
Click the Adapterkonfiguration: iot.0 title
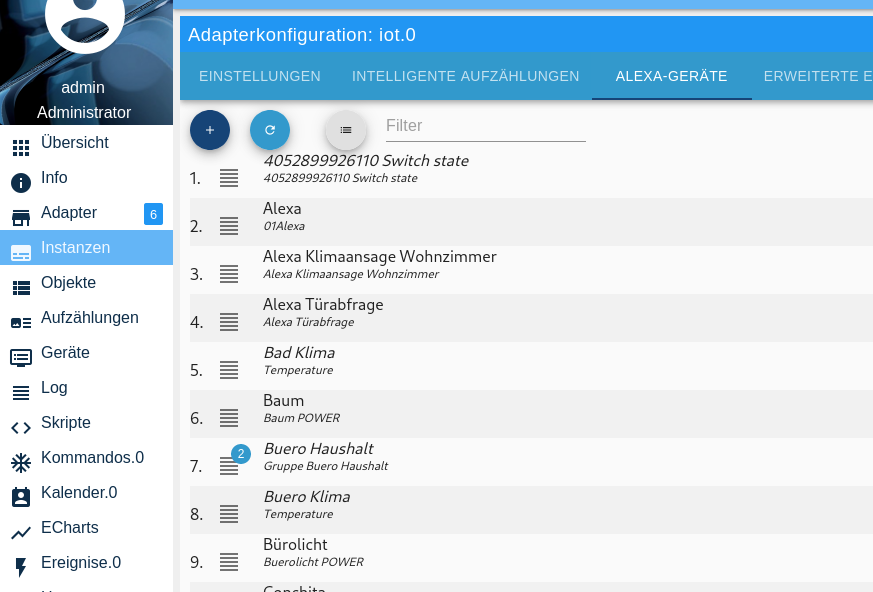(302, 35)
